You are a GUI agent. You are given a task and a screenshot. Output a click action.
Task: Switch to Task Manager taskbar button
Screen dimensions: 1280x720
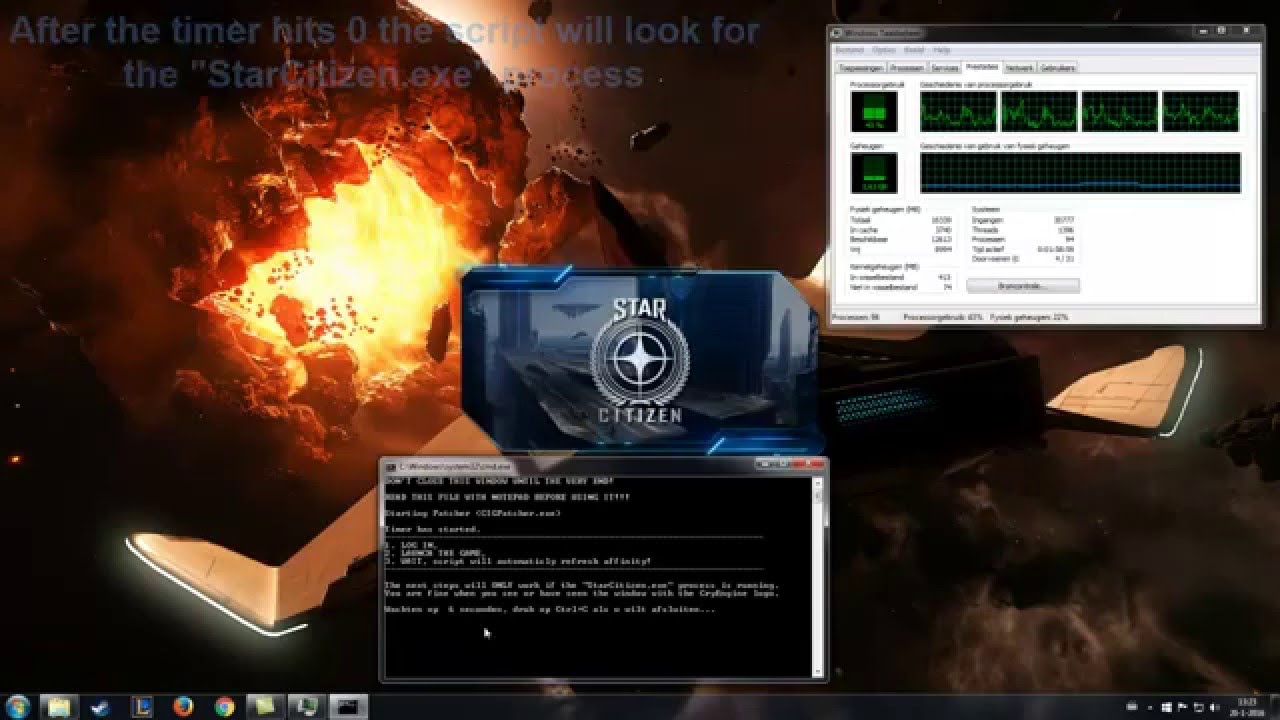(x=308, y=707)
